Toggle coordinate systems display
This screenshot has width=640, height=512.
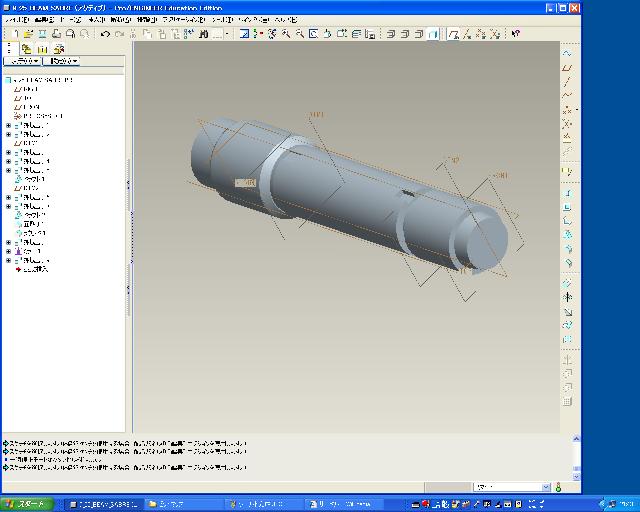[494, 33]
